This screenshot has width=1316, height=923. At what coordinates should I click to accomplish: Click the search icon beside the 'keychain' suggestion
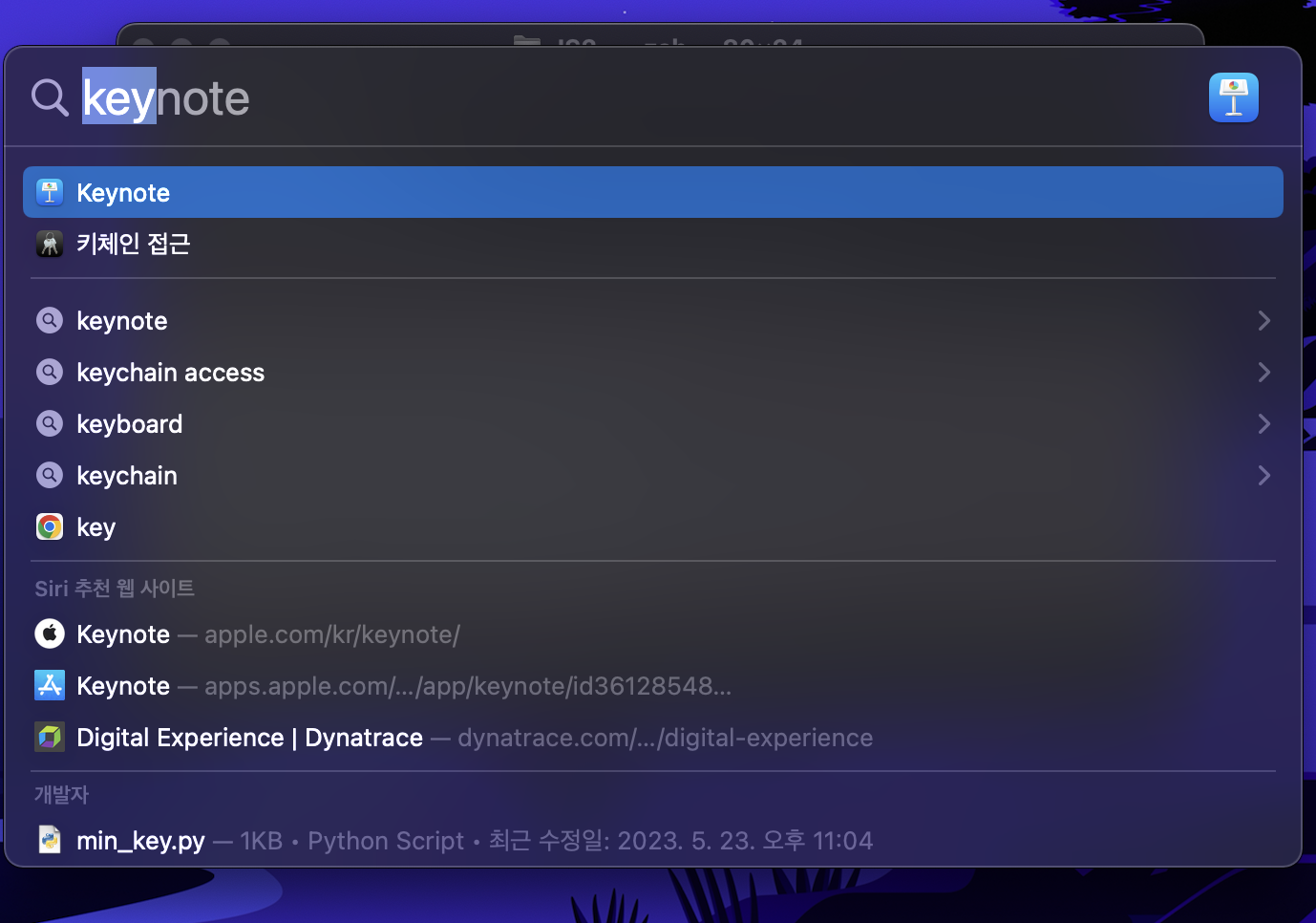point(50,475)
